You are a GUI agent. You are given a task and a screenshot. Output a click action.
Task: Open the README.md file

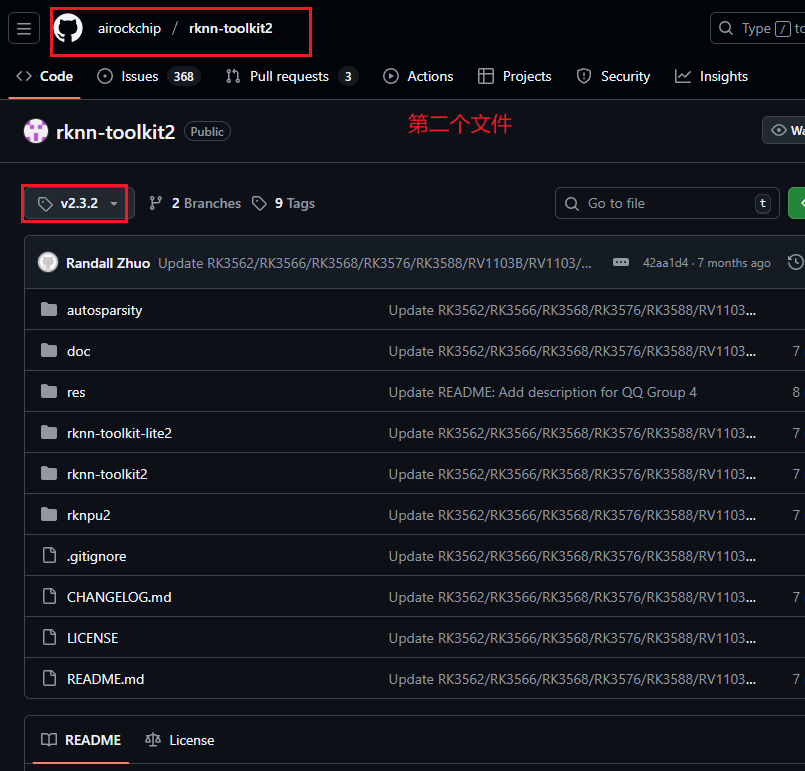click(x=106, y=679)
